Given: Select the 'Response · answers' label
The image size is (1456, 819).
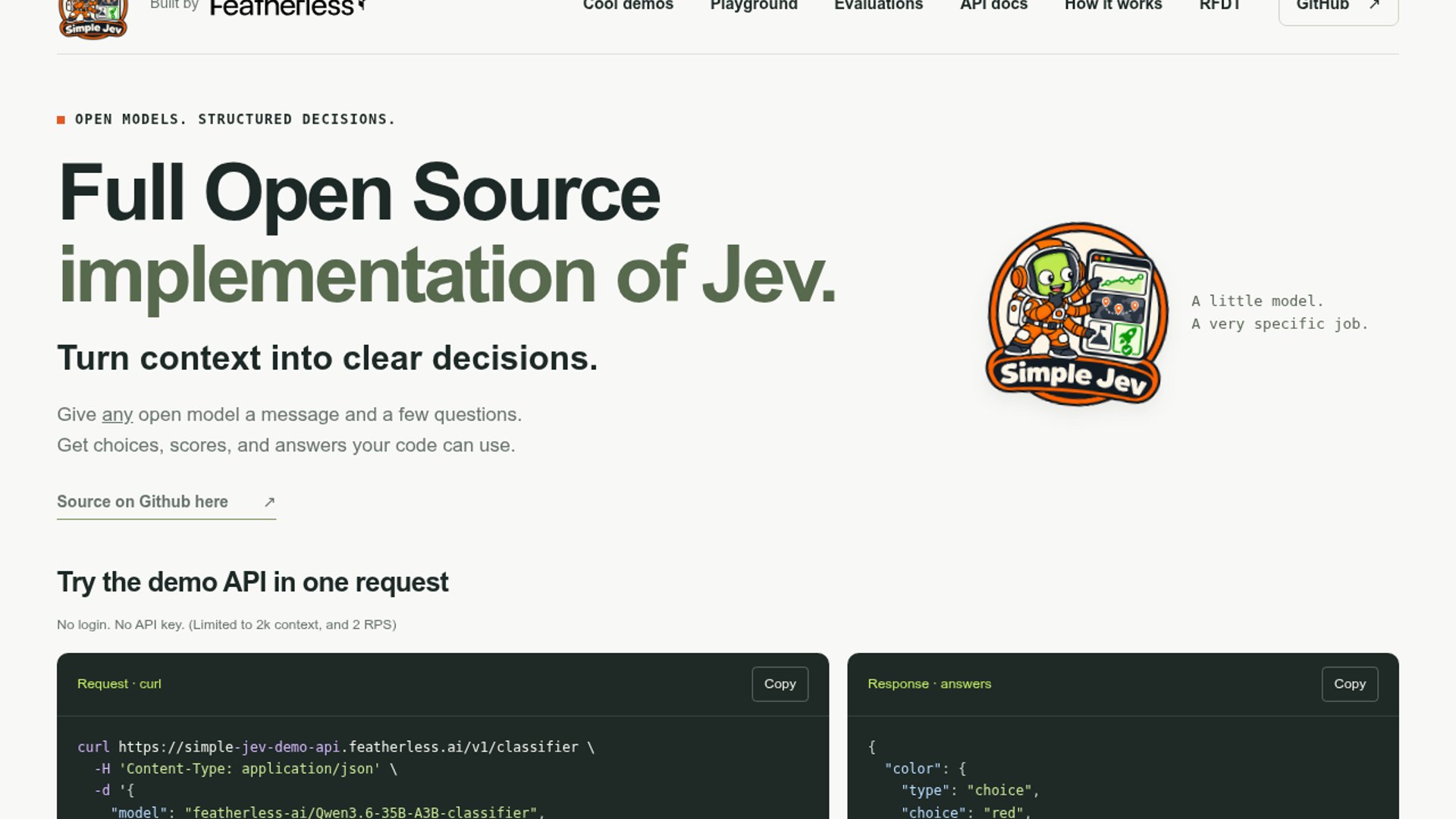Looking at the screenshot, I should pyautogui.click(x=929, y=684).
